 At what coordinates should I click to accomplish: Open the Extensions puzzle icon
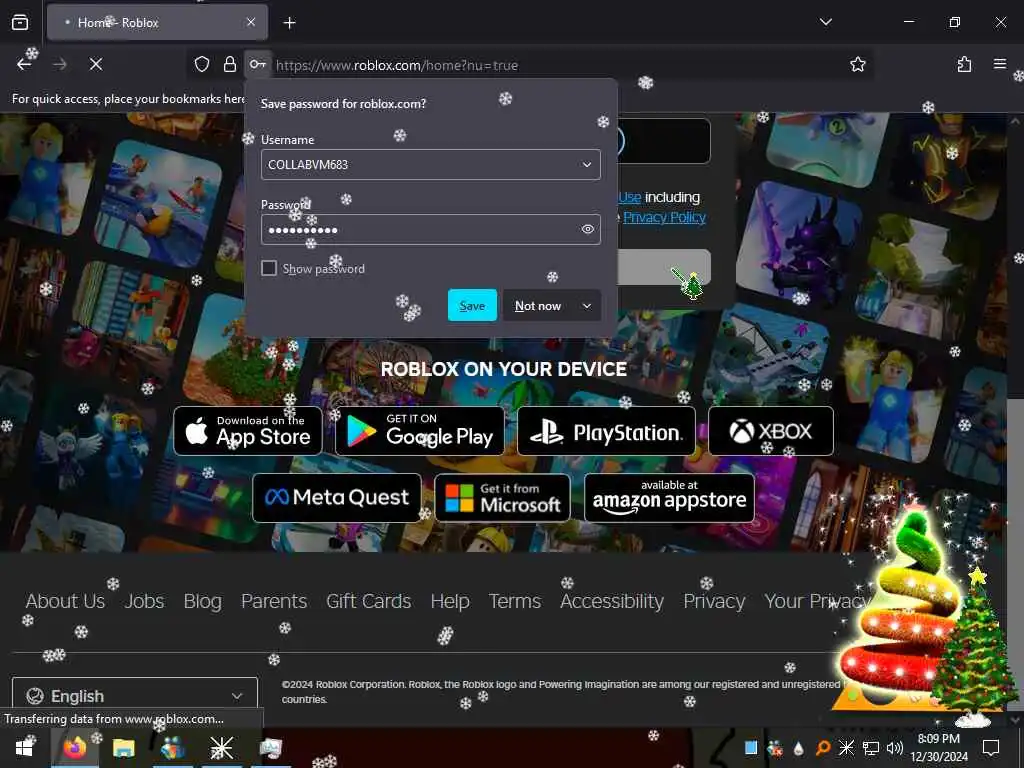coord(964,64)
